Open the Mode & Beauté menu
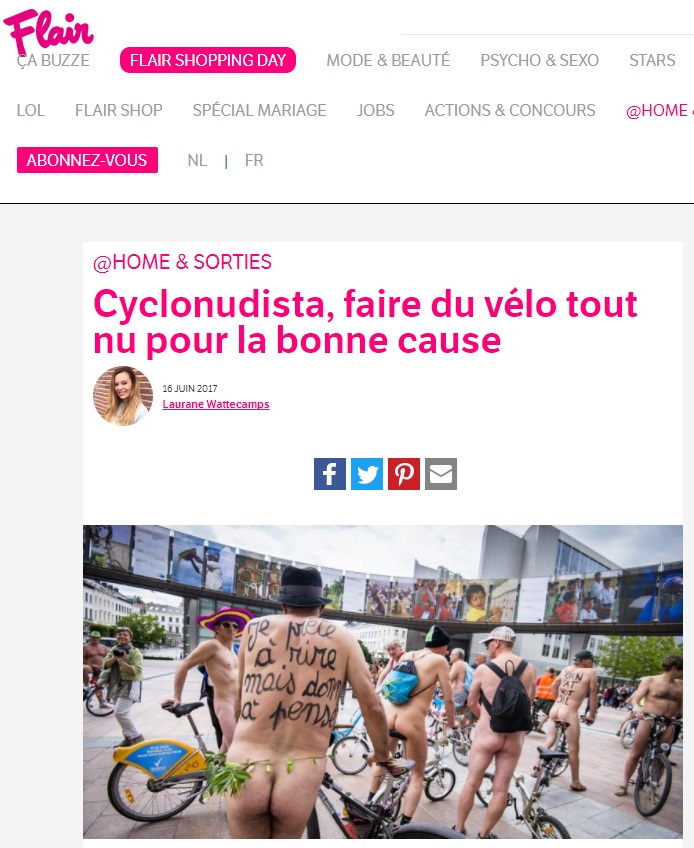 (x=388, y=60)
